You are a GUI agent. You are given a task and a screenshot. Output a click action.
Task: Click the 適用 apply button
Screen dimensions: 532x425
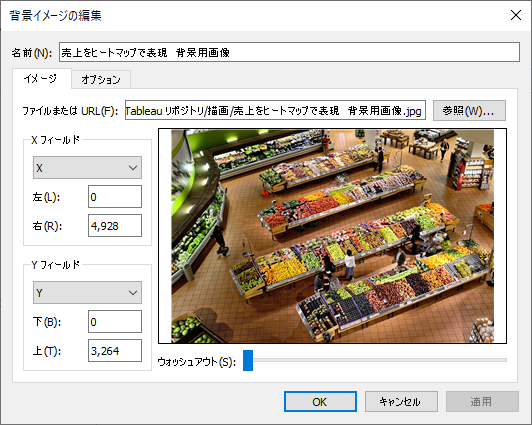tap(482, 402)
